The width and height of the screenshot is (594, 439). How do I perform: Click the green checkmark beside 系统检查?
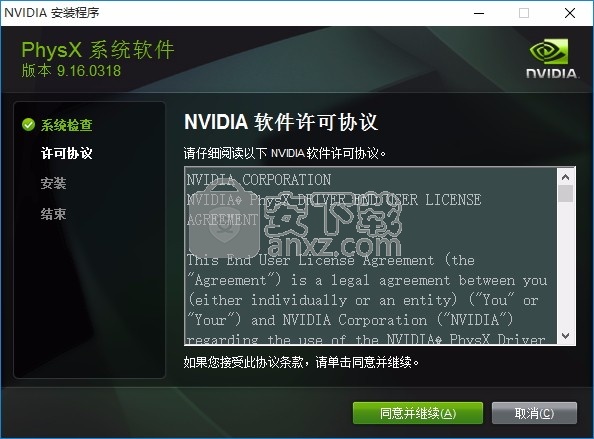(28, 124)
